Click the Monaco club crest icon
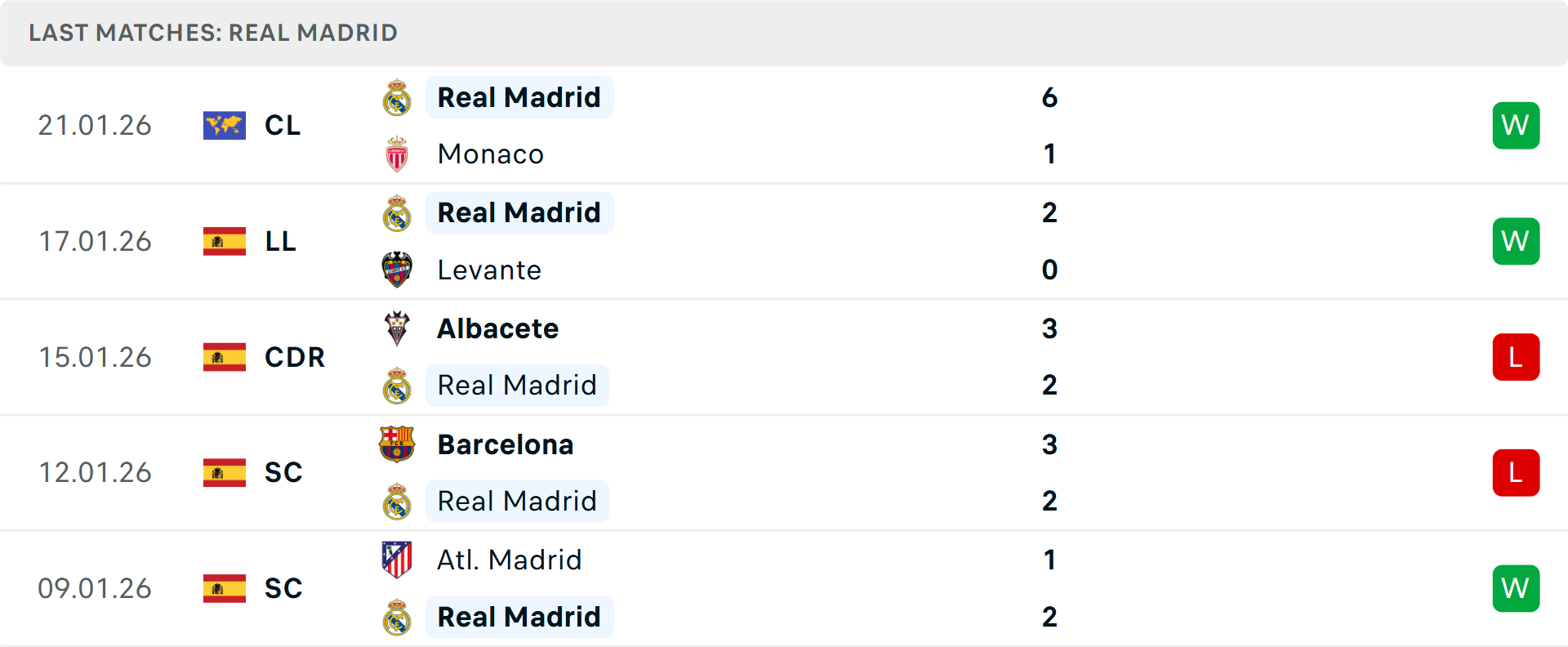The width and height of the screenshot is (1568, 647). pyautogui.click(x=397, y=154)
